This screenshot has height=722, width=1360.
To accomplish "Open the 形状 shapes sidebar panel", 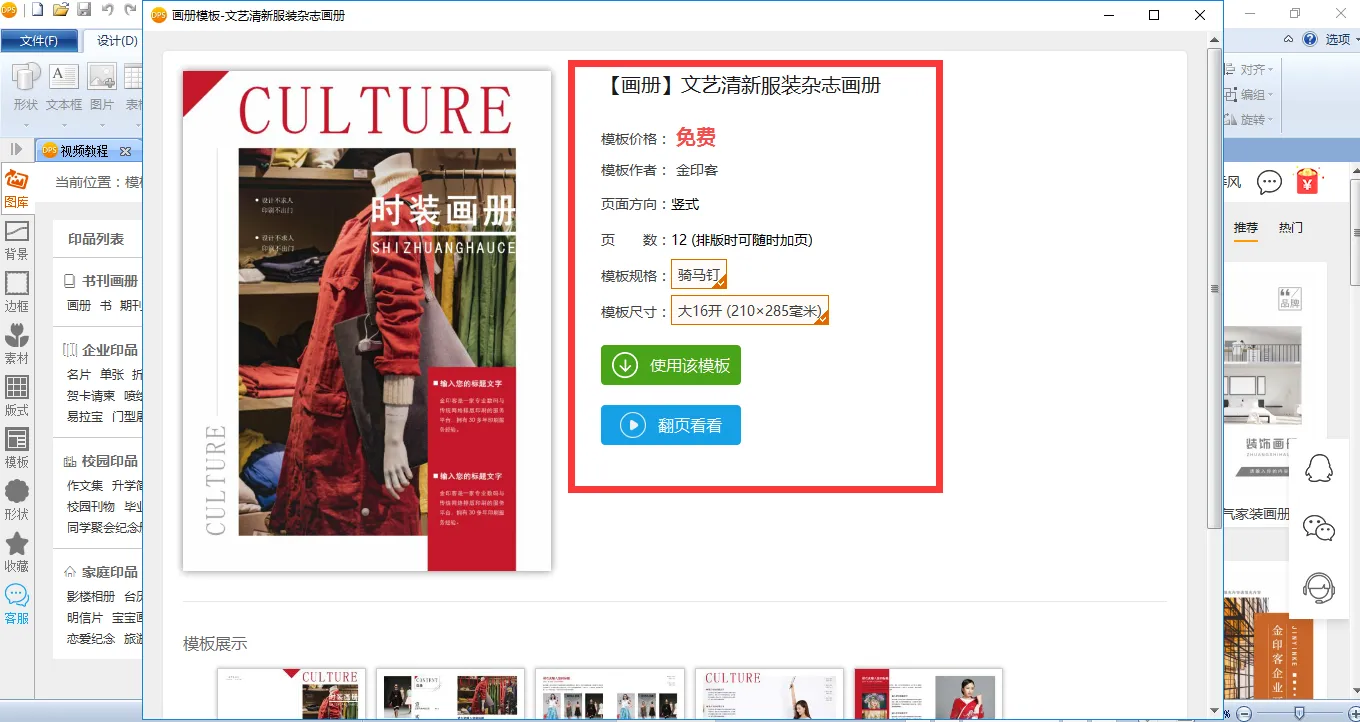I will pyautogui.click(x=16, y=500).
